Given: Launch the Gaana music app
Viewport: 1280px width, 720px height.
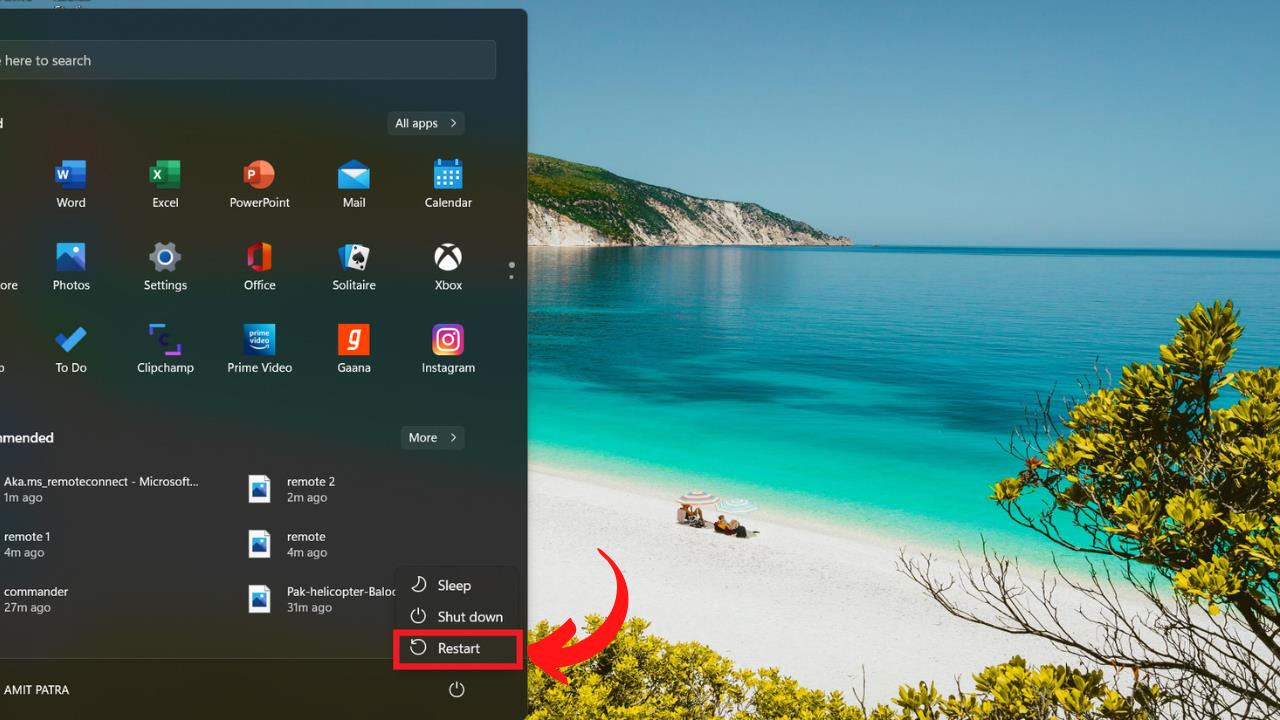Looking at the screenshot, I should [x=354, y=350].
